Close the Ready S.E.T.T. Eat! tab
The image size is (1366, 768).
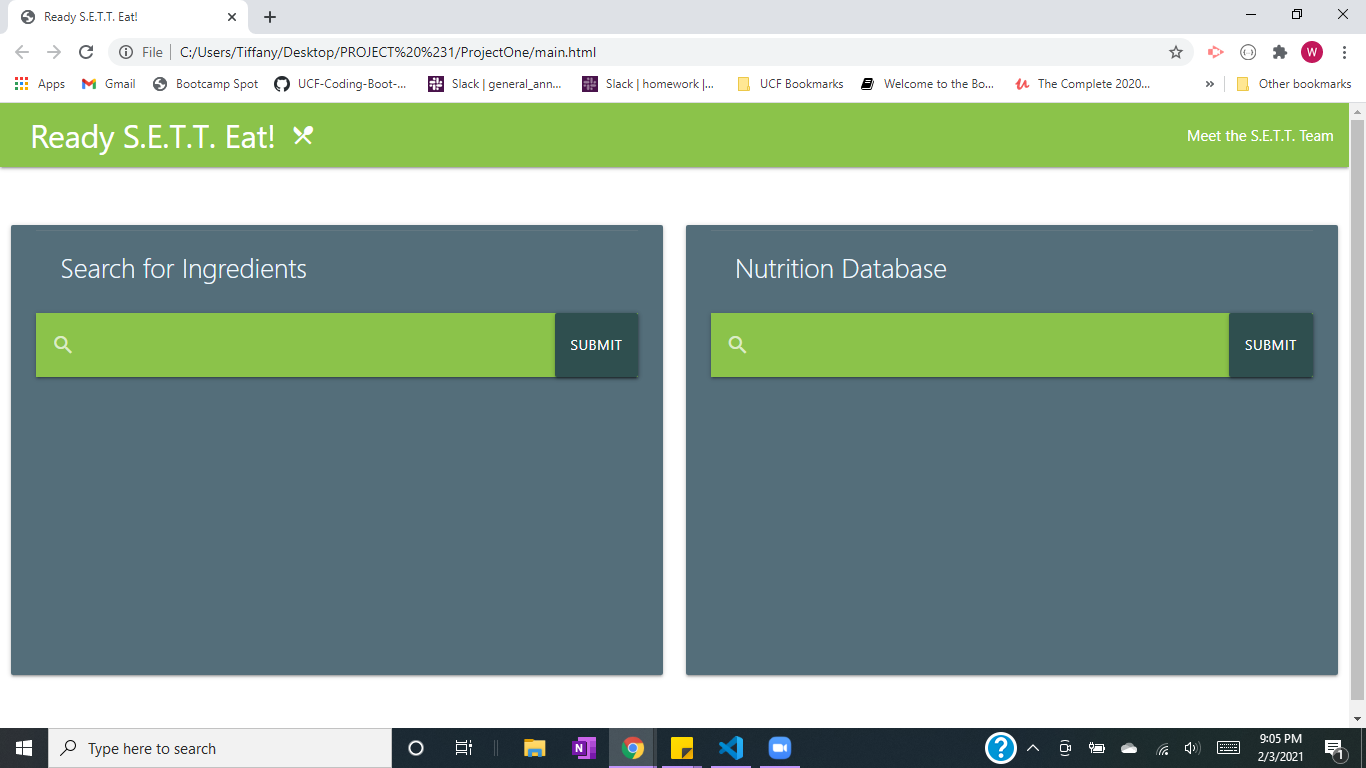(232, 17)
